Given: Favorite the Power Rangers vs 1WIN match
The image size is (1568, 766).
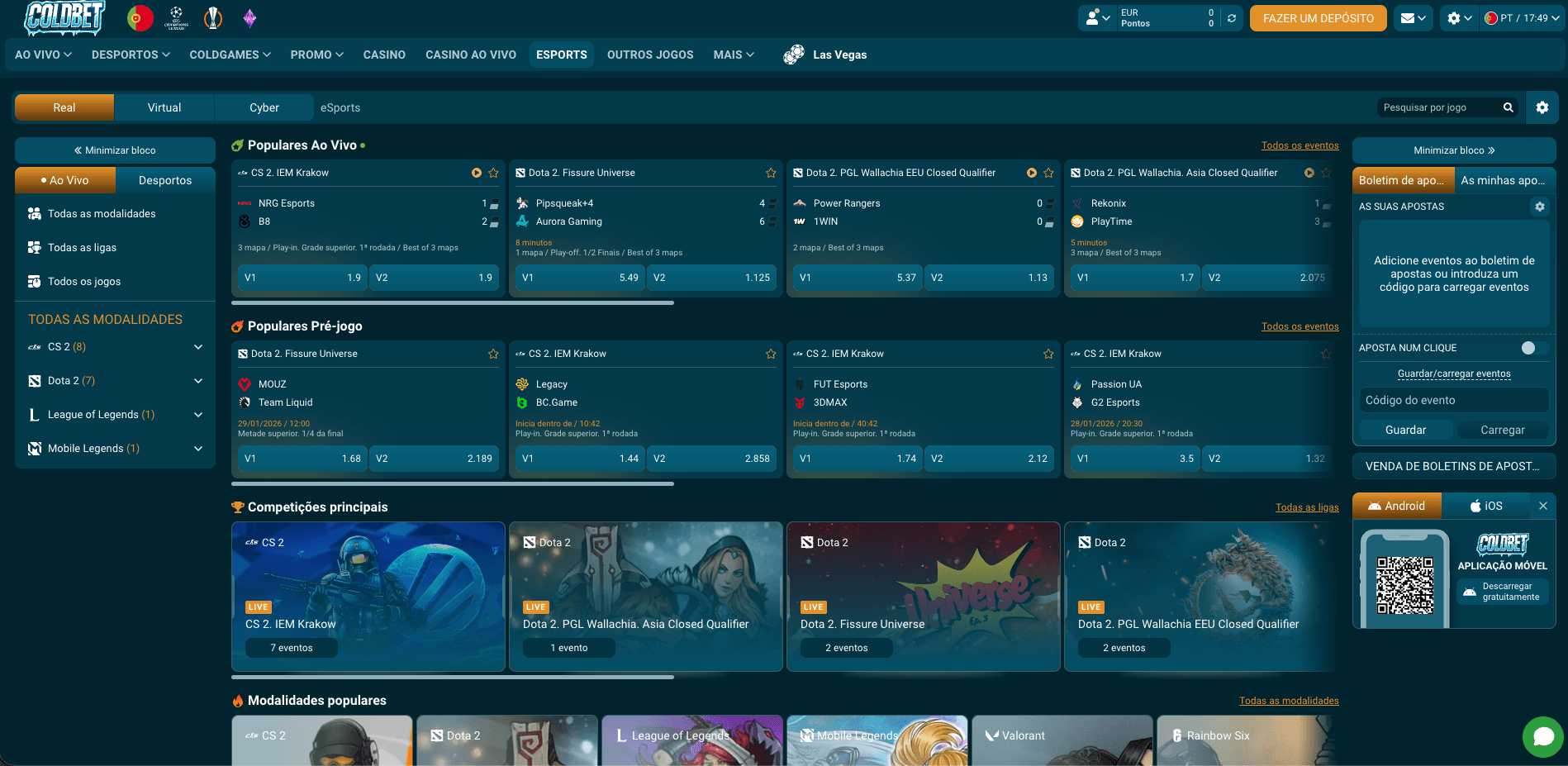Looking at the screenshot, I should tap(1048, 173).
